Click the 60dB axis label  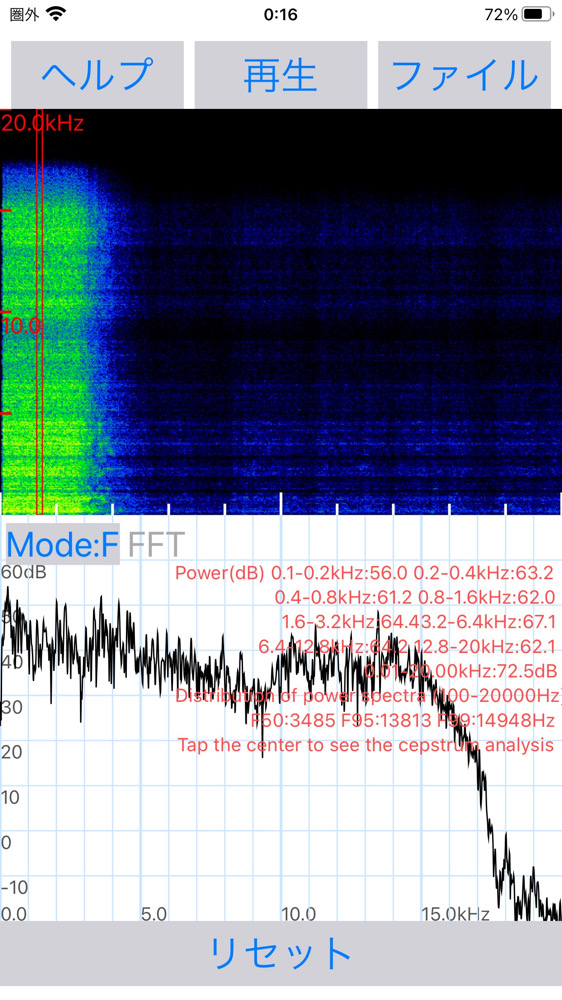point(24,571)
